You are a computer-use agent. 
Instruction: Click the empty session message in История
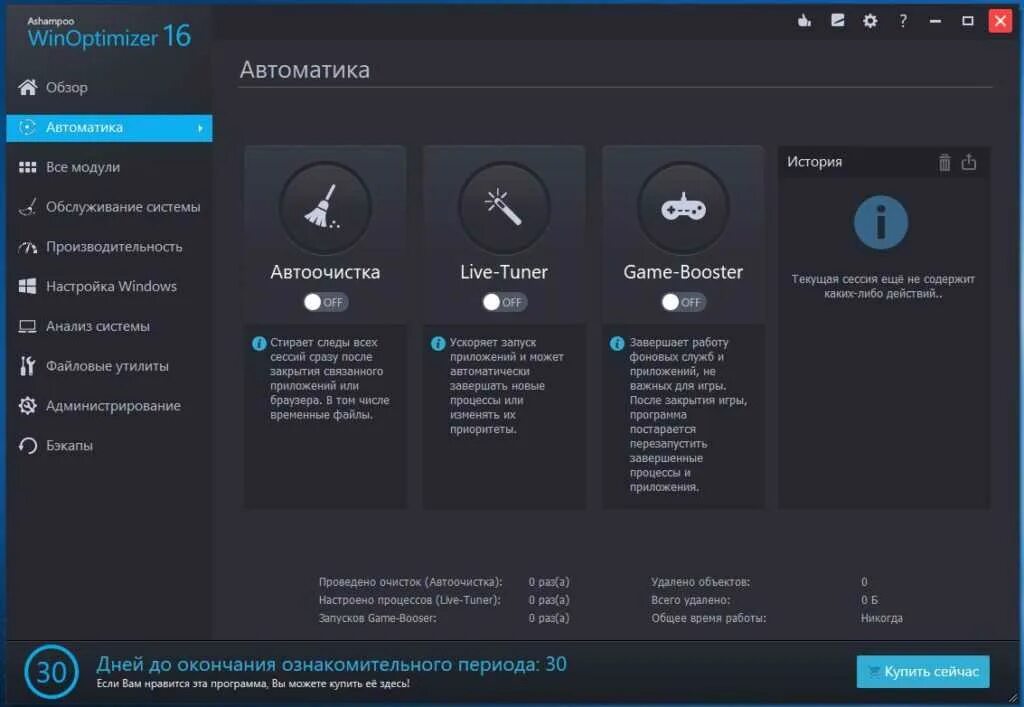point(883,286)
